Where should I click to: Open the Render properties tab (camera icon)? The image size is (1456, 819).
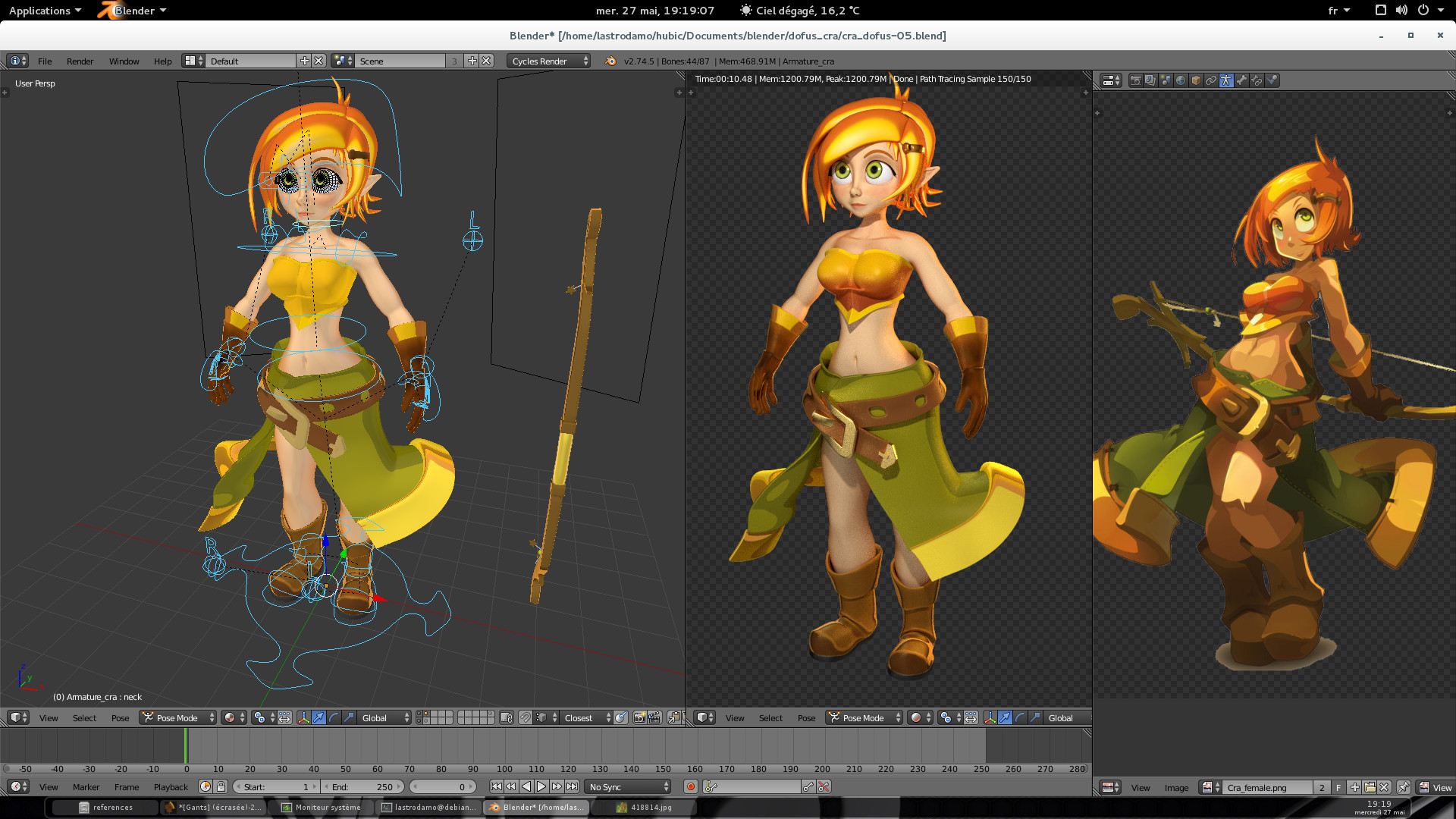(1135, 80)
